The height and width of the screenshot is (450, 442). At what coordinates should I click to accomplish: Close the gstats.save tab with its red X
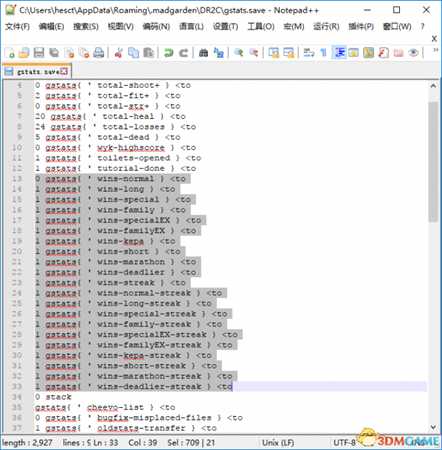click(x=64, y=71)
